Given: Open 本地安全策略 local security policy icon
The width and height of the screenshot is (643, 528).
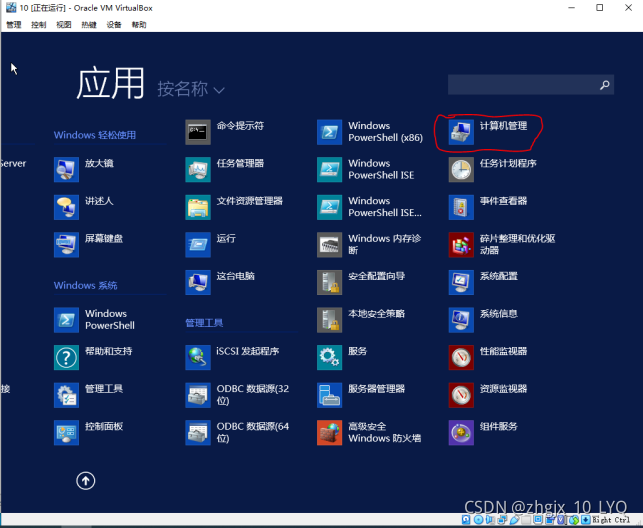Looking at the screenshot, I should coord(330,320).
